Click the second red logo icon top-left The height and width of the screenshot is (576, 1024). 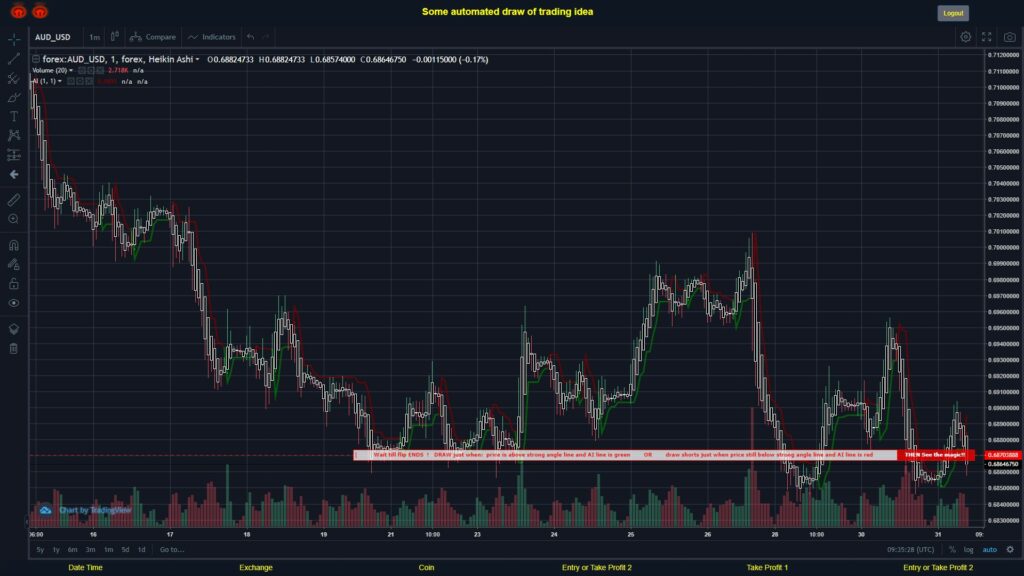[40, 11]
